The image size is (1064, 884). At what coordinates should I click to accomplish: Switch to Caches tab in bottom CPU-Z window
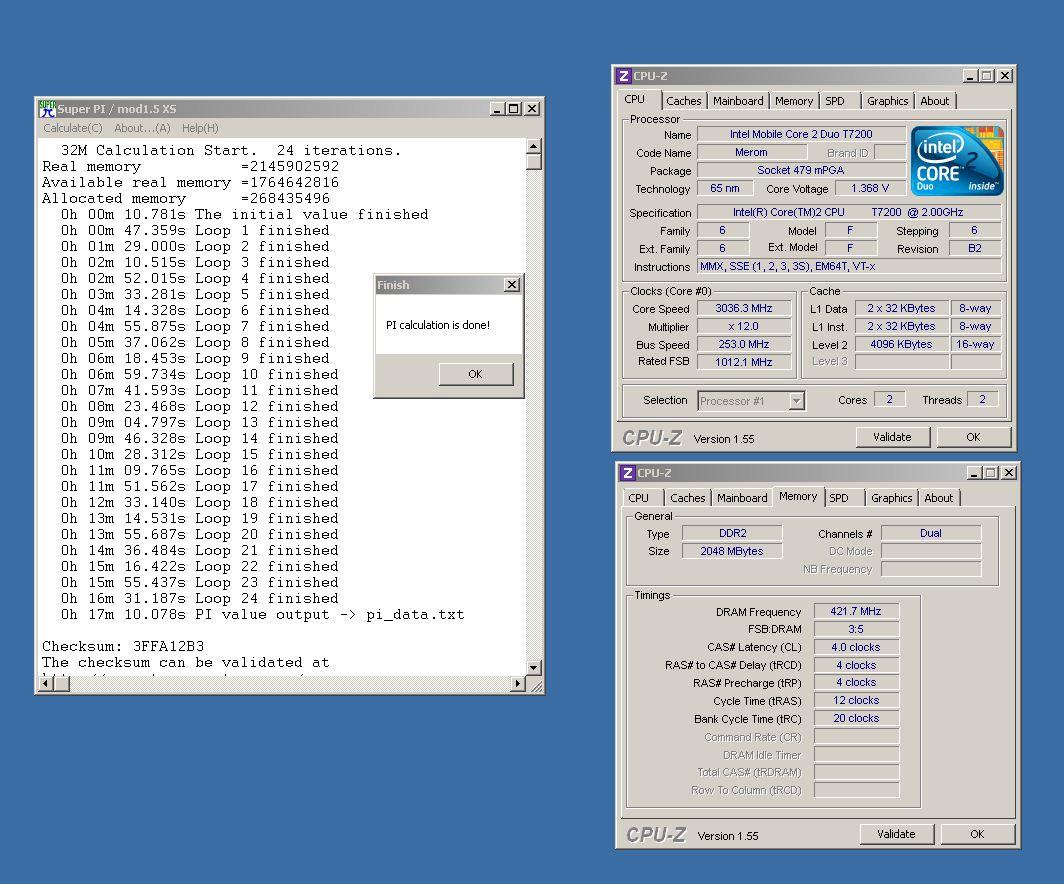(x=687, y=498)
